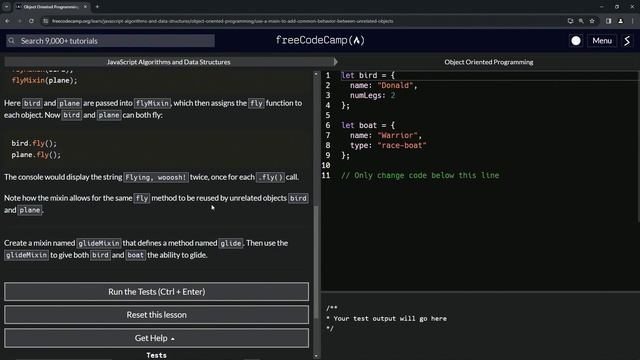Restore down the browser window
Screen dimensions: 640x360
pos(617,7)
